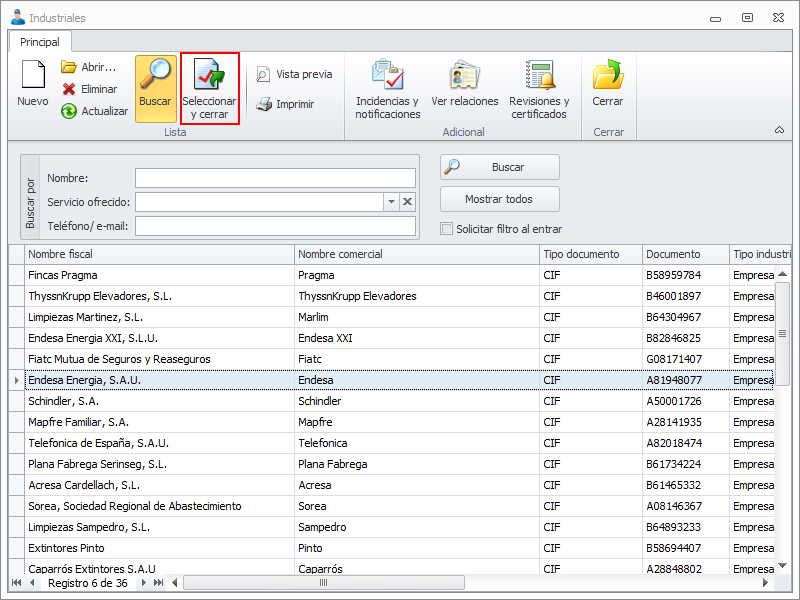
Task: Print list with Imprimir icon
Action: click(x=263, y=104)
